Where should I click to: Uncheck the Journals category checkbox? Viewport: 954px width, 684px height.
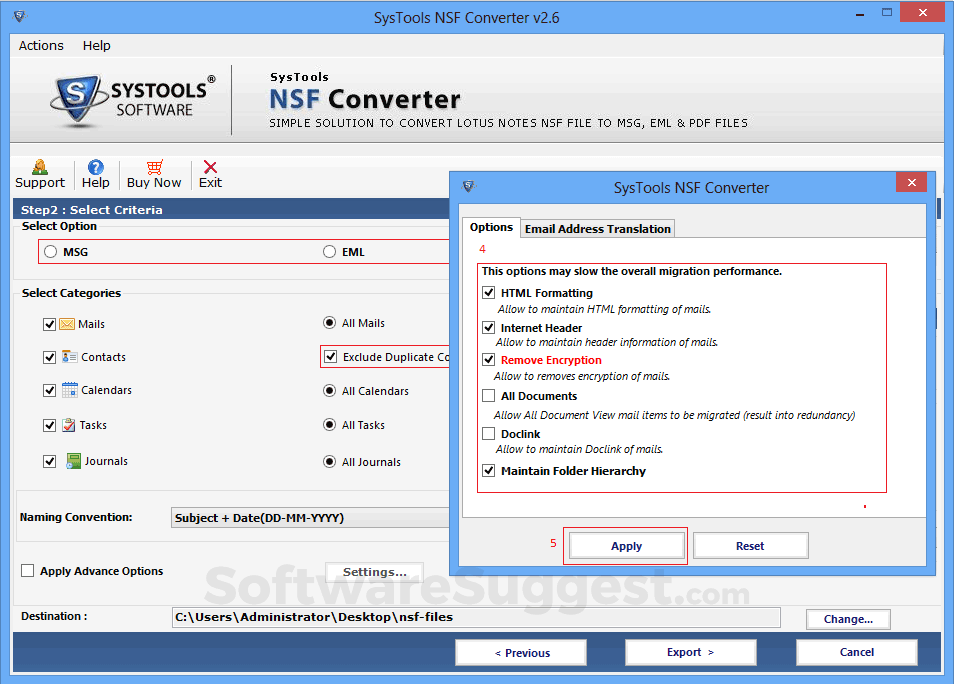(50, 461)
